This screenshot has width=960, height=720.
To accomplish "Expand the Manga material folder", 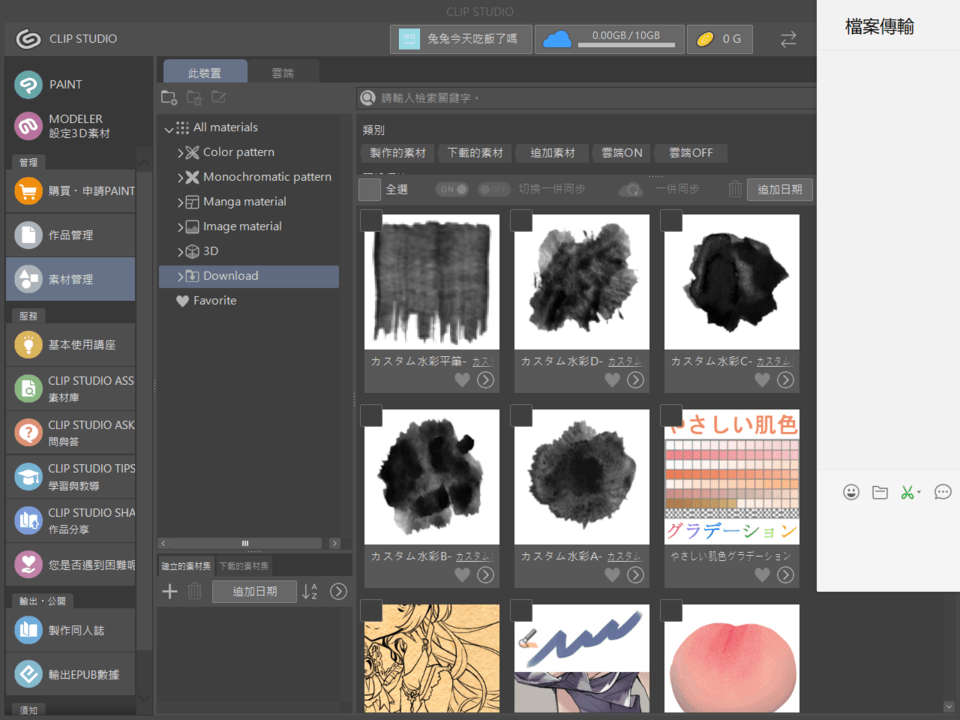I will point(180,202).
